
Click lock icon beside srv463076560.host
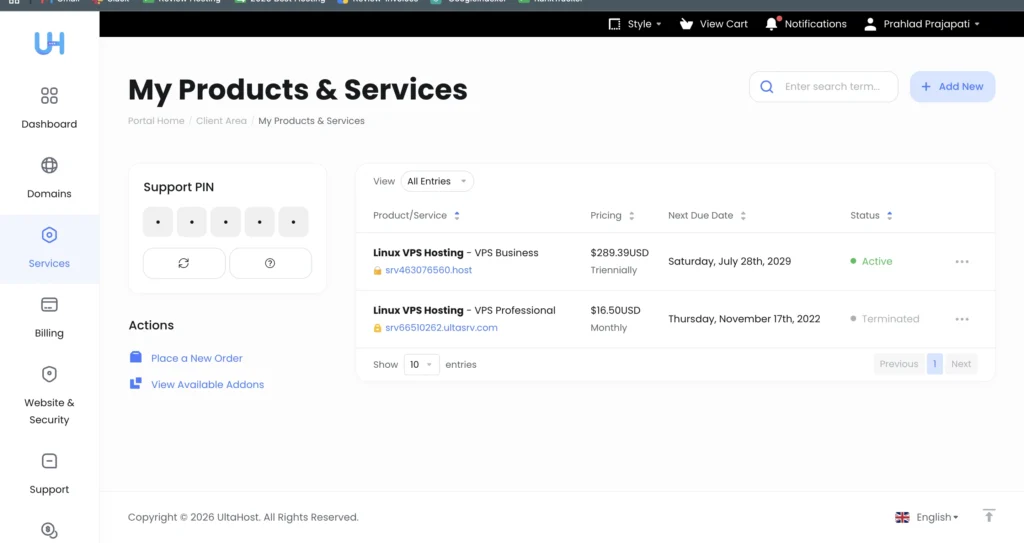[x=377, y=271]
